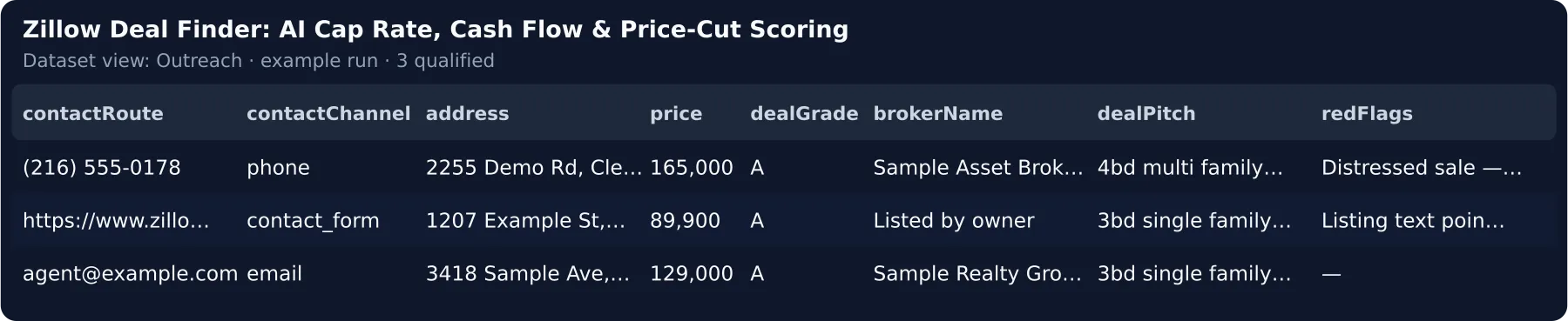This screenshot has width=1568, height=321.
Task: Click the 4bd multi family deal pitch
Action: click(1190, 168)
